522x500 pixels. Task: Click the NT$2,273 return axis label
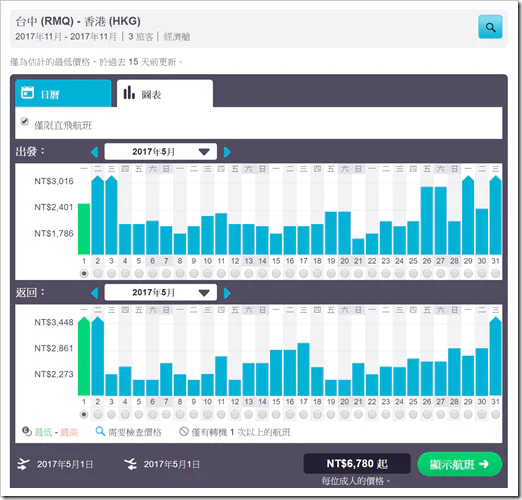pos(54,374)
